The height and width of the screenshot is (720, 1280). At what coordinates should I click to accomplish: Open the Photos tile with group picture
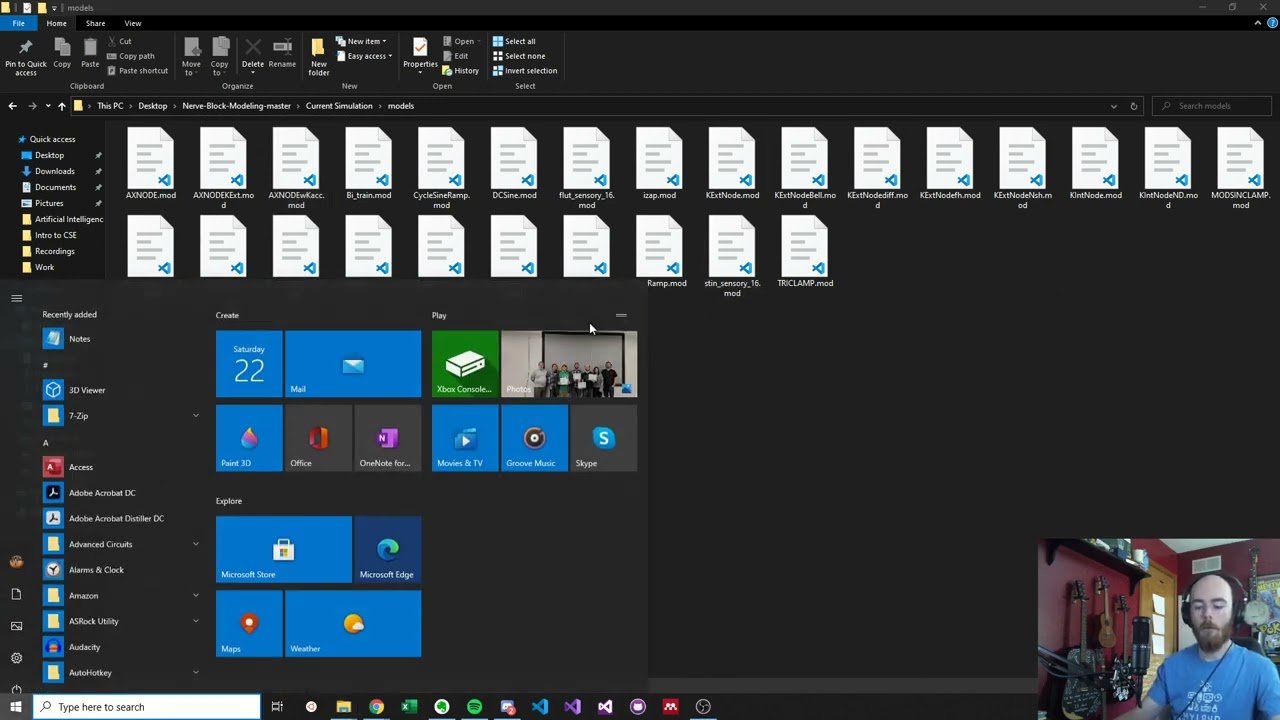click(x=569, y=364)
